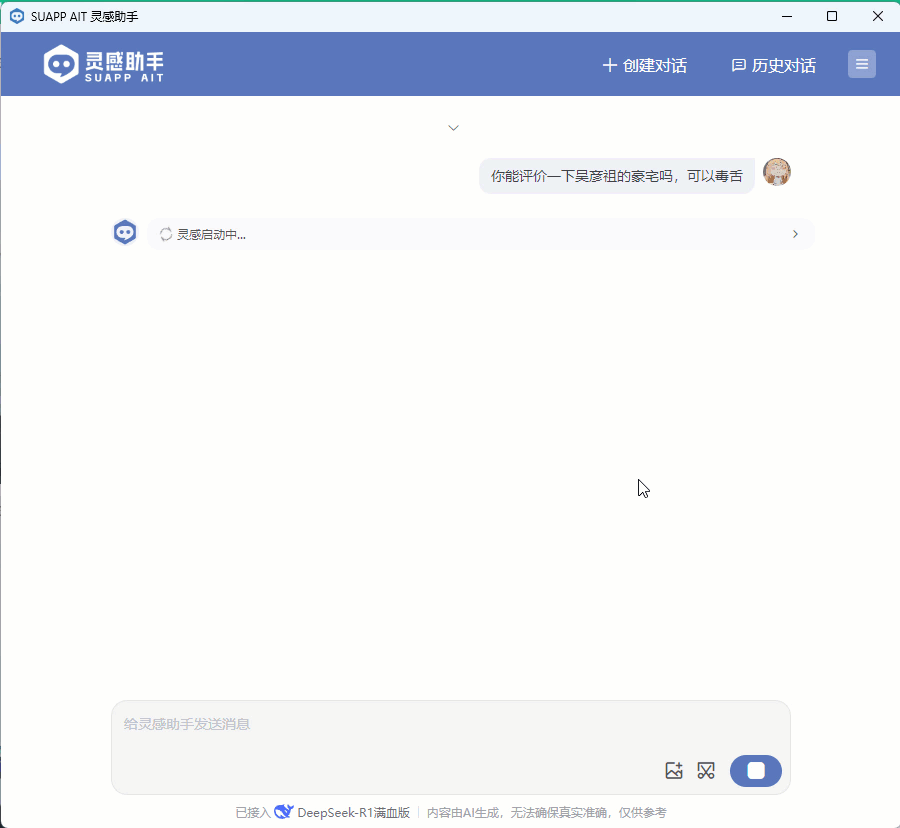Click the user avatar beside the message

click(777, 172)
